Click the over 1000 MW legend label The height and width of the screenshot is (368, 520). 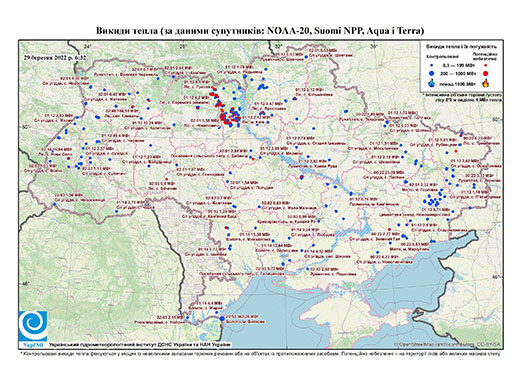point(457,83)
